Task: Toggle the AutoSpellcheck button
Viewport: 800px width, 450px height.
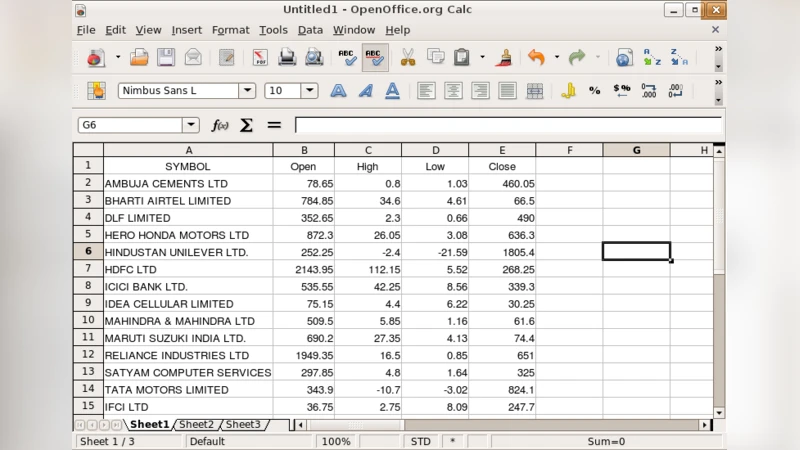Action: 375,57
